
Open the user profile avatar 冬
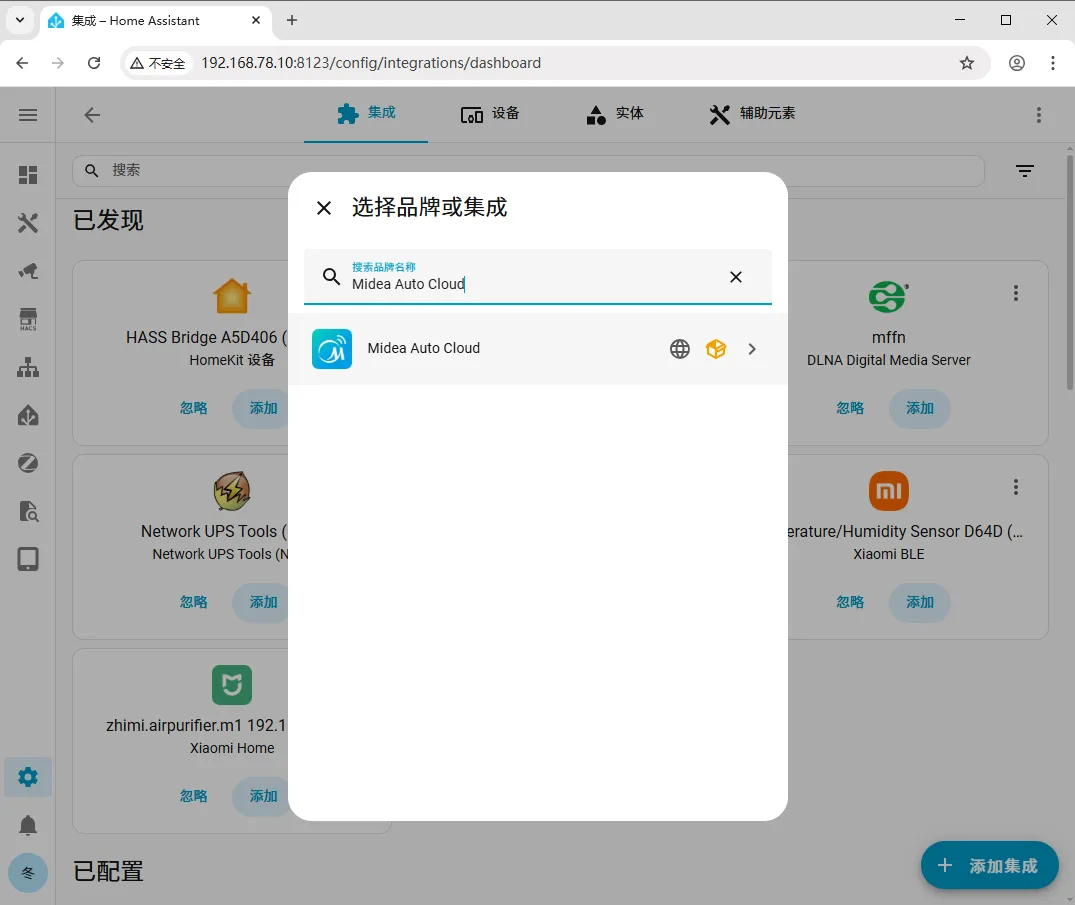point(28,873)
